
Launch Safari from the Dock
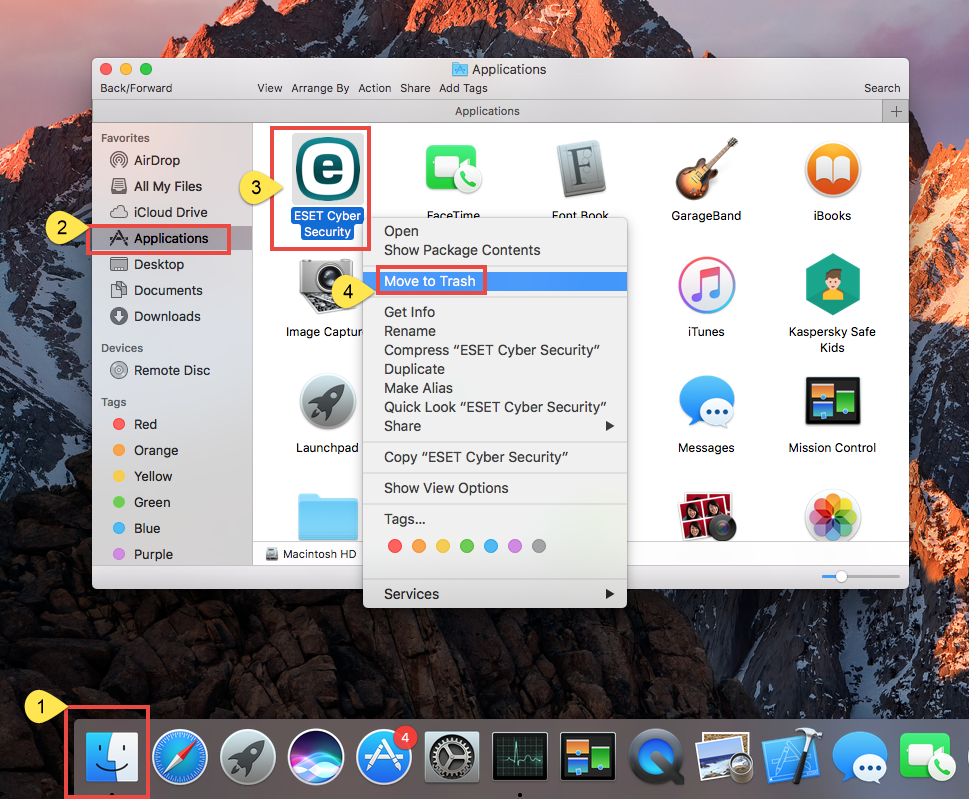tap(178, 757)
